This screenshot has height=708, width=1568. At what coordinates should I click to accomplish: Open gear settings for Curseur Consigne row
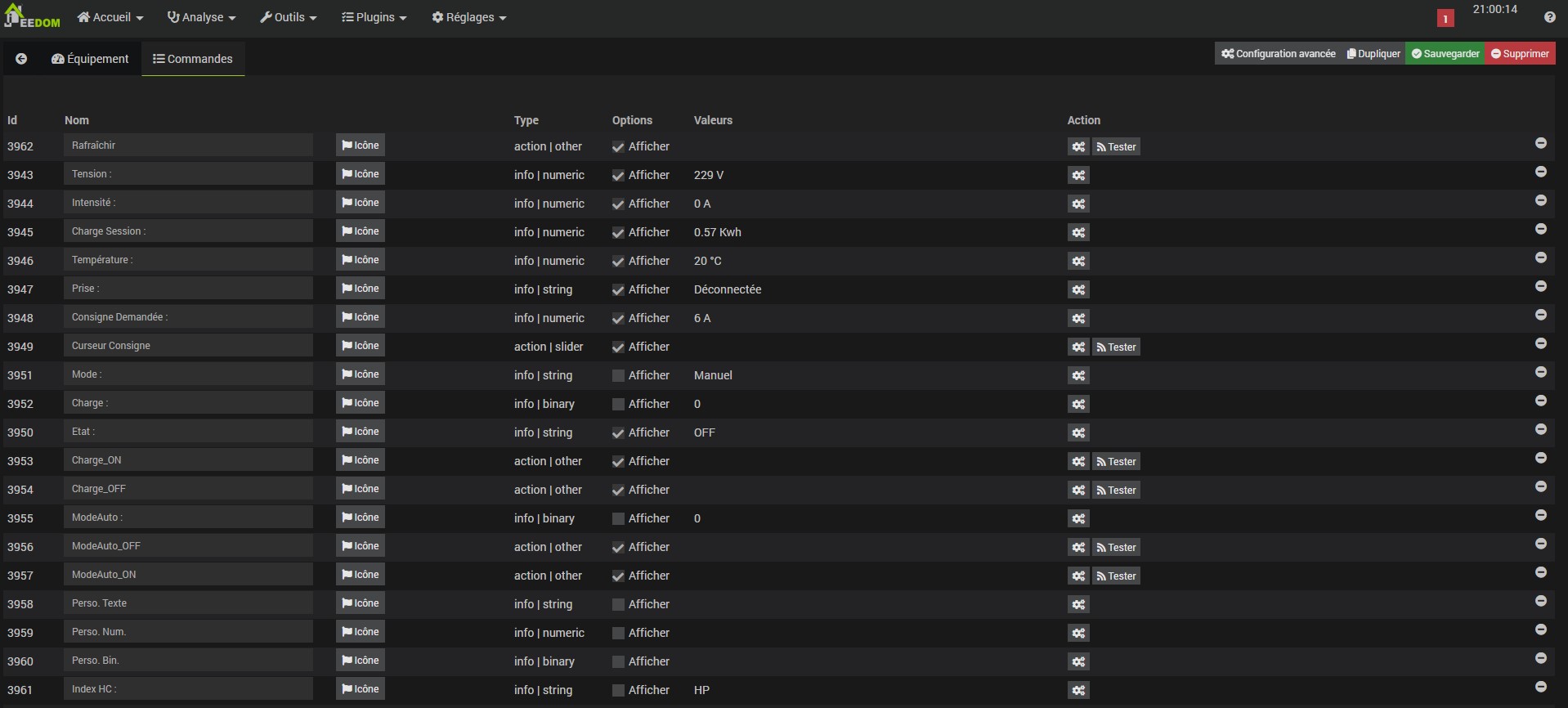(1078, 347)
